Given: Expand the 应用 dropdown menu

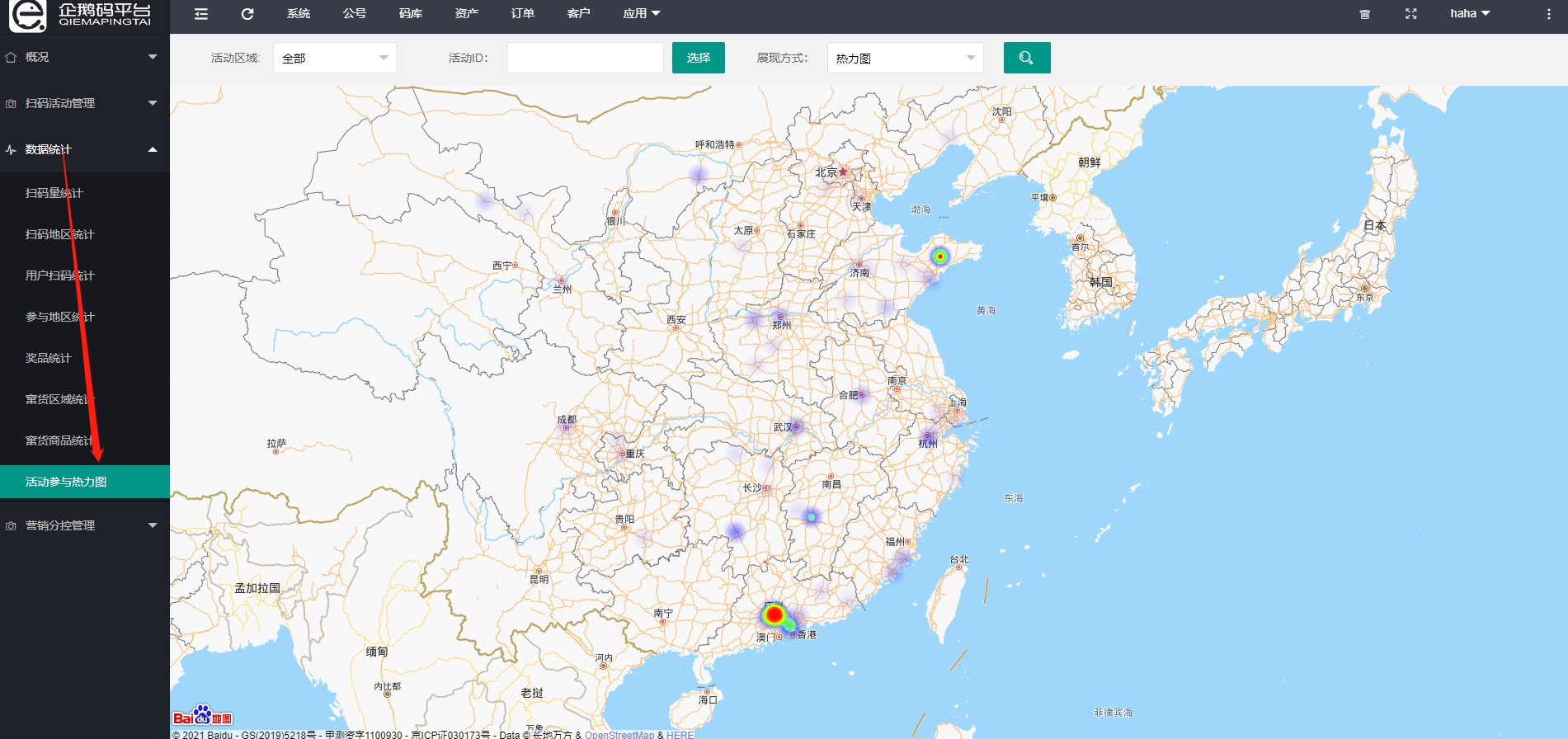Looking at the screenshot, I should coord(642,14).
